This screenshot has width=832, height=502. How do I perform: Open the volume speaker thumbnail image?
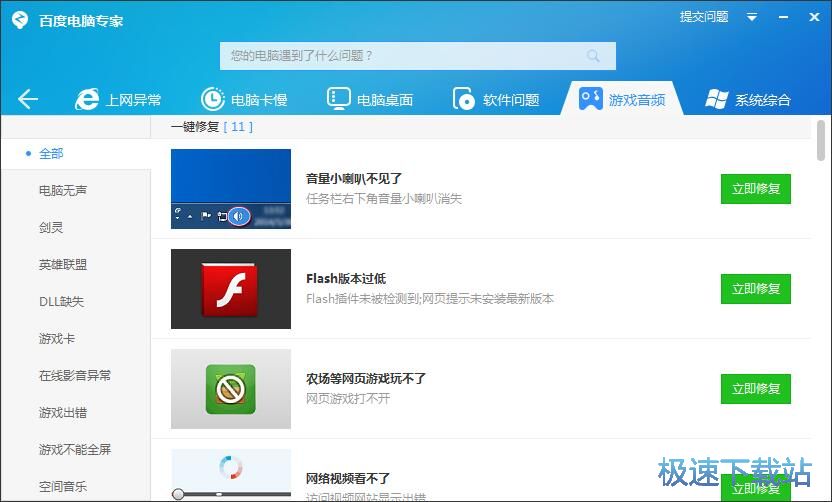pyautogui.click(x=231, y=189)
